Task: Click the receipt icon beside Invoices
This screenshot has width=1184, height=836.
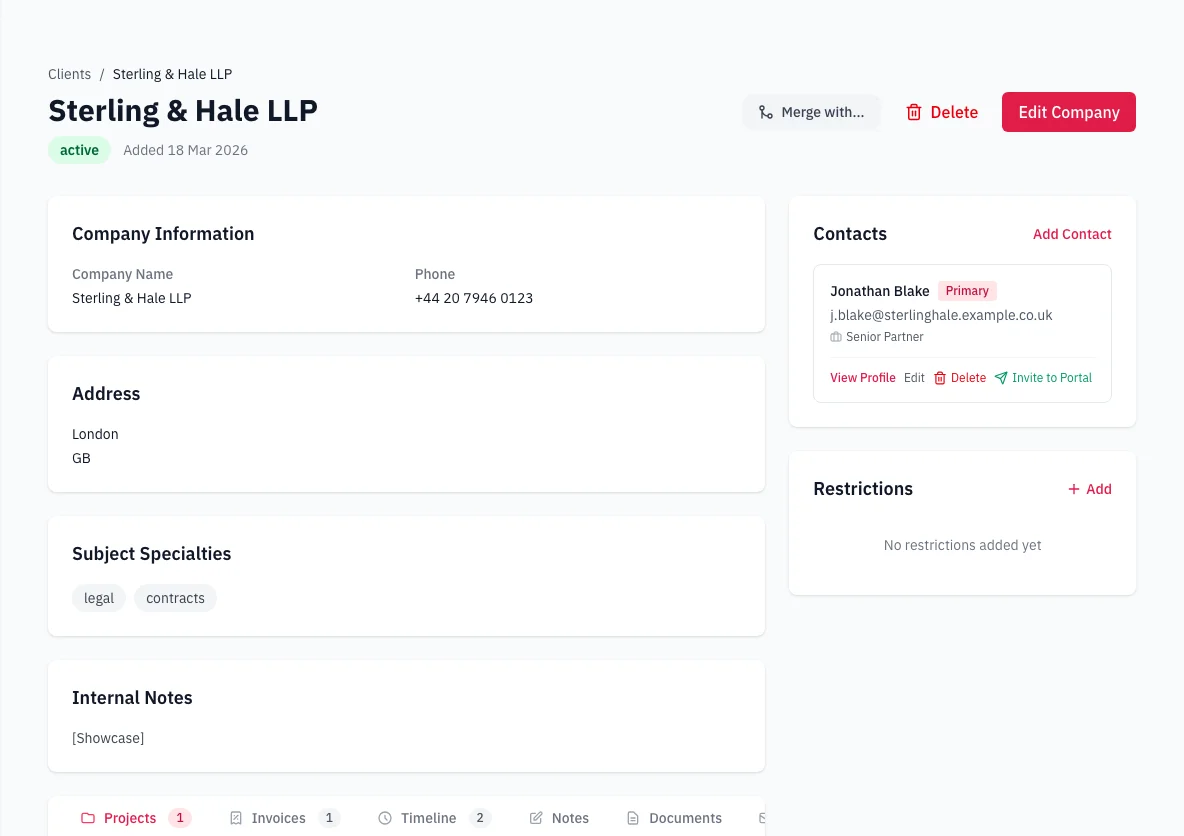Action: [234, 817]
